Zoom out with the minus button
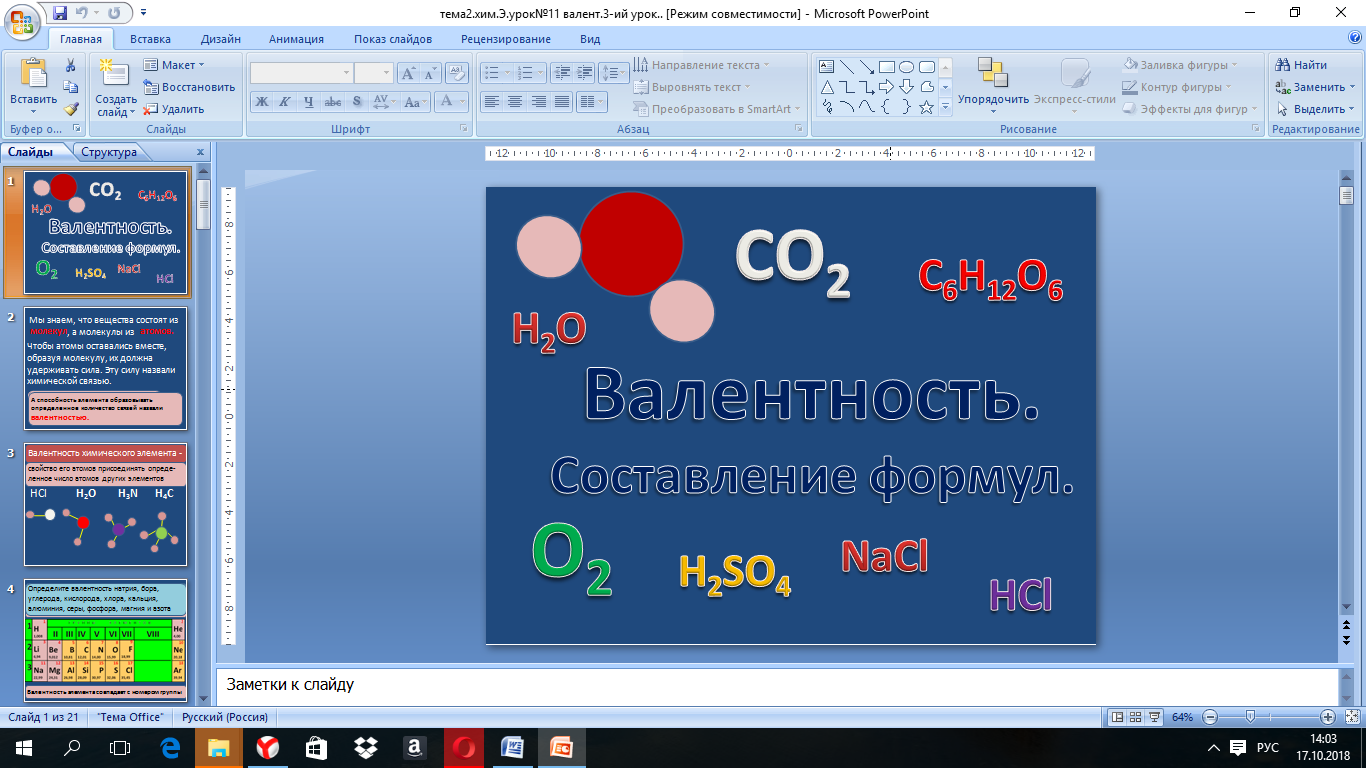The image size is (1366, 768). [1210, 717]
